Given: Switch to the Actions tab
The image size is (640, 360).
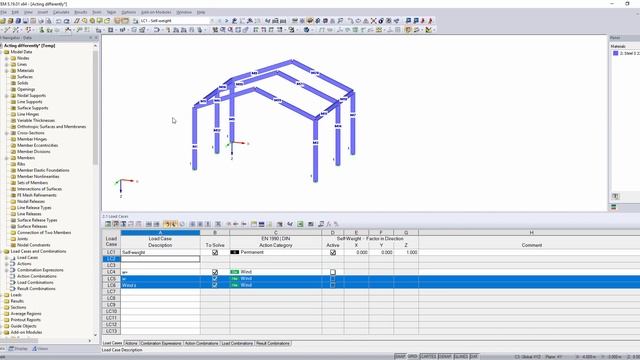Looking at the screenshot, I should (x=131, y=343).
